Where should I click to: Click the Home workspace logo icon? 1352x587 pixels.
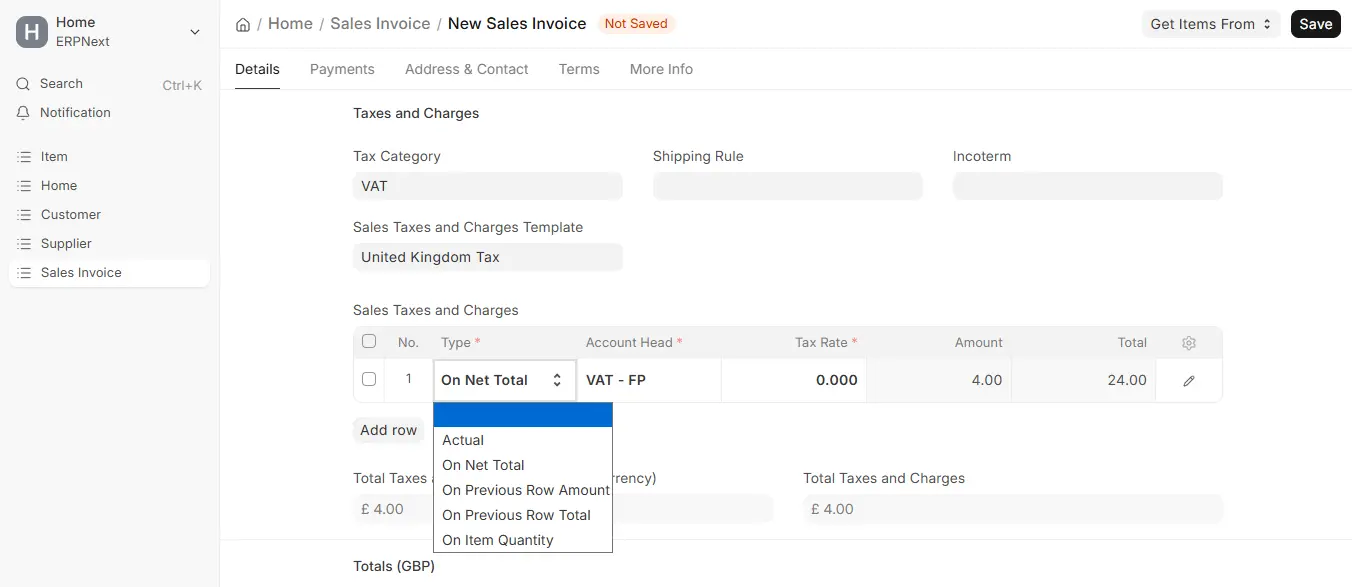pos(32,32)
